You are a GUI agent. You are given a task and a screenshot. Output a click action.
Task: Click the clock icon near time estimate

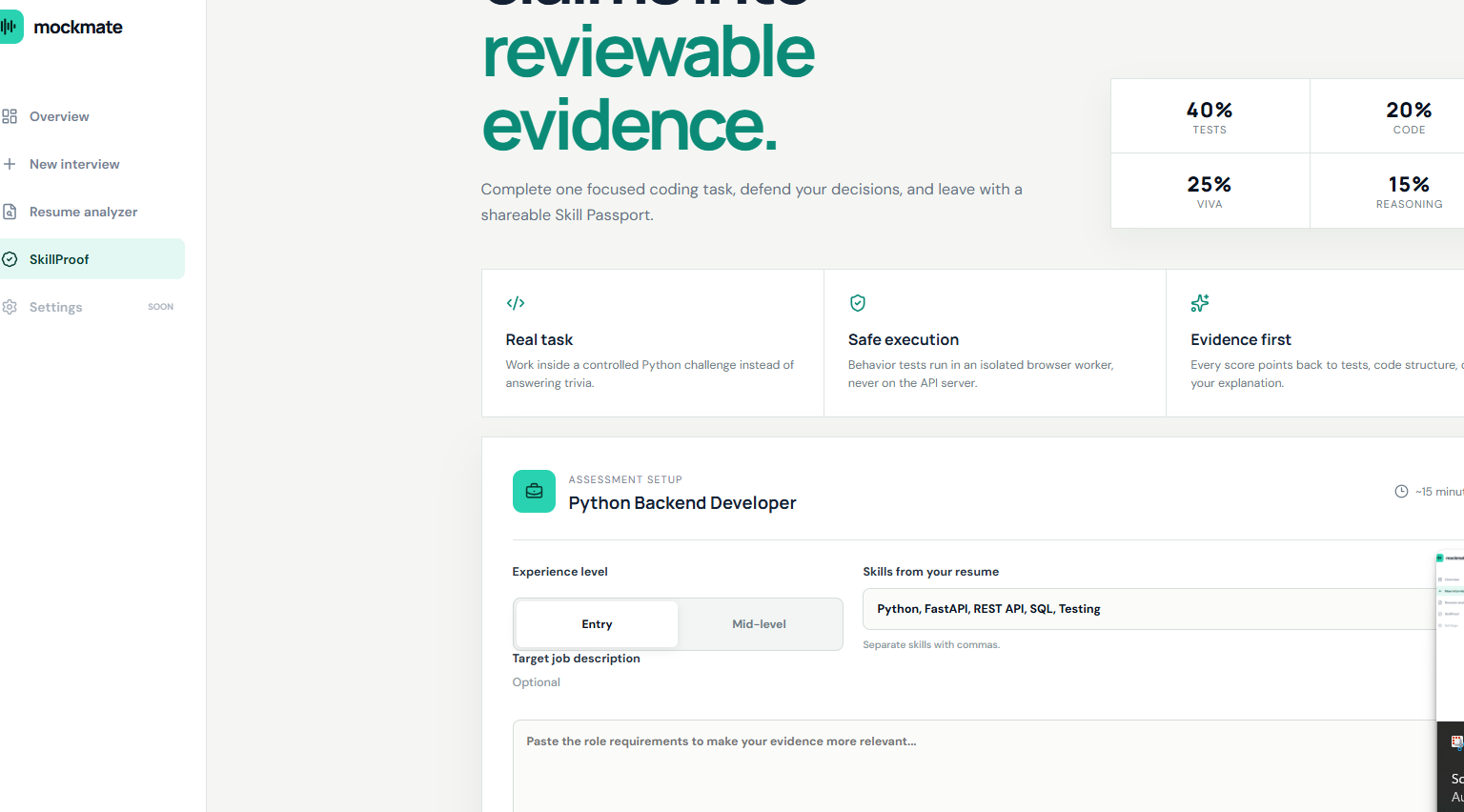[x=1401, y=492]
